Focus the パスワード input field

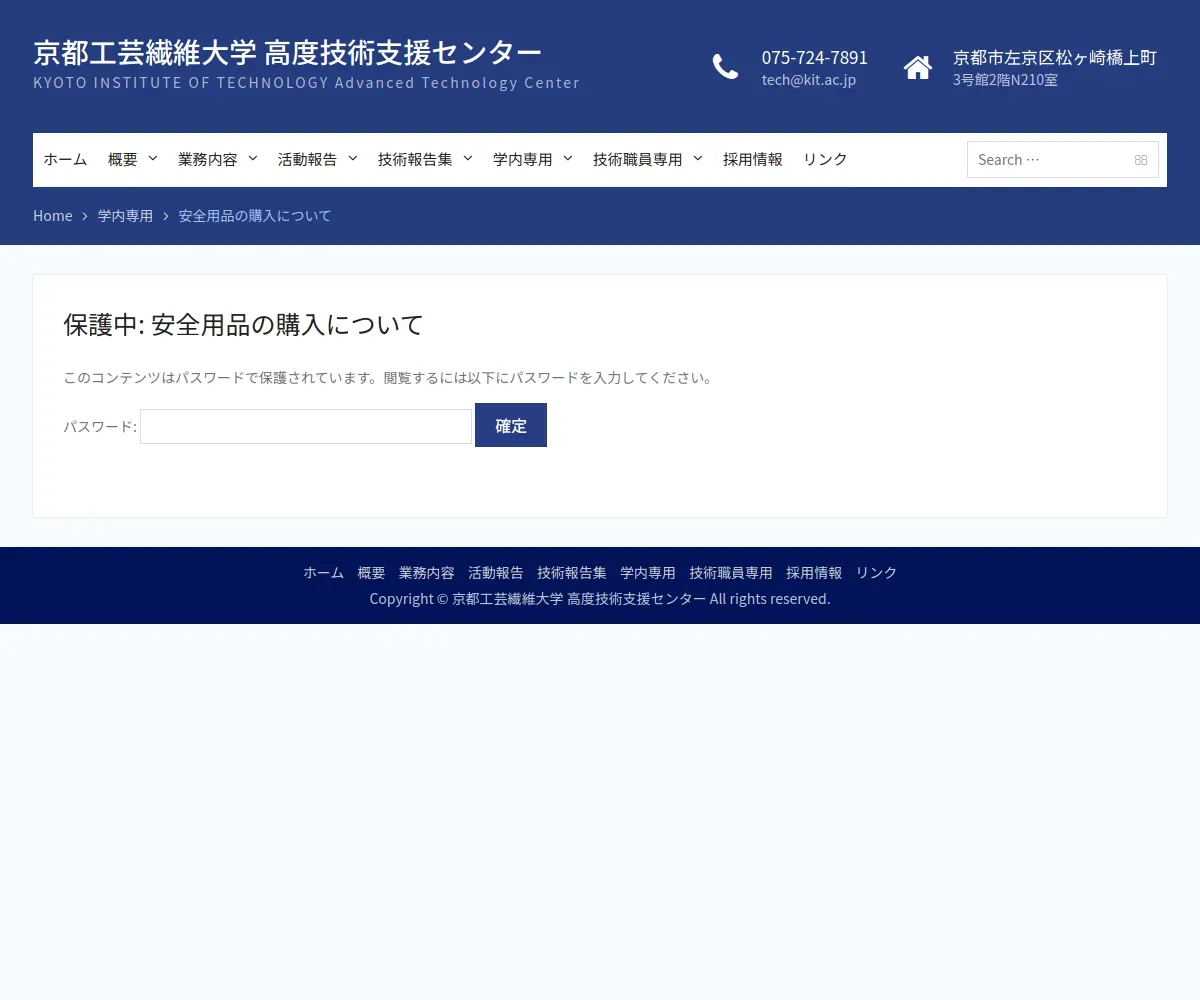(306, 426)
